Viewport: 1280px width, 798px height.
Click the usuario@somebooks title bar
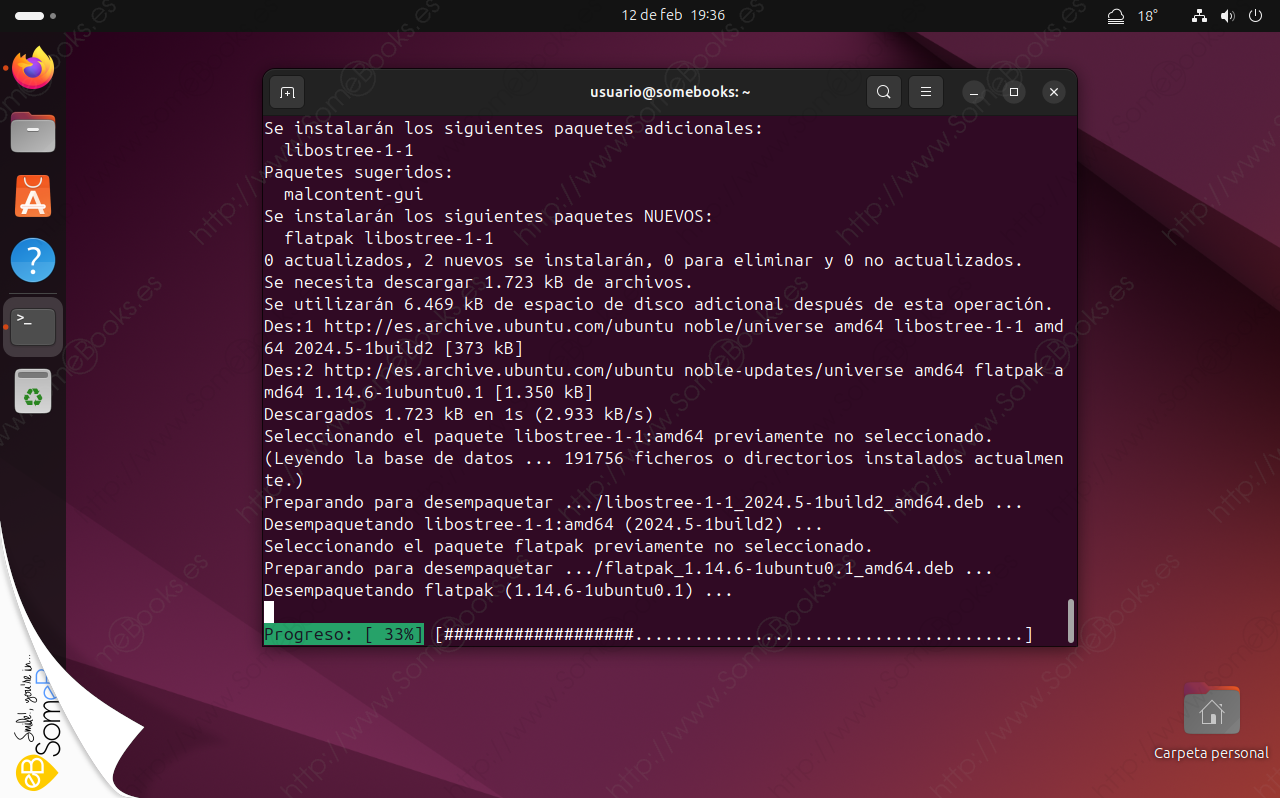(670, 92)
